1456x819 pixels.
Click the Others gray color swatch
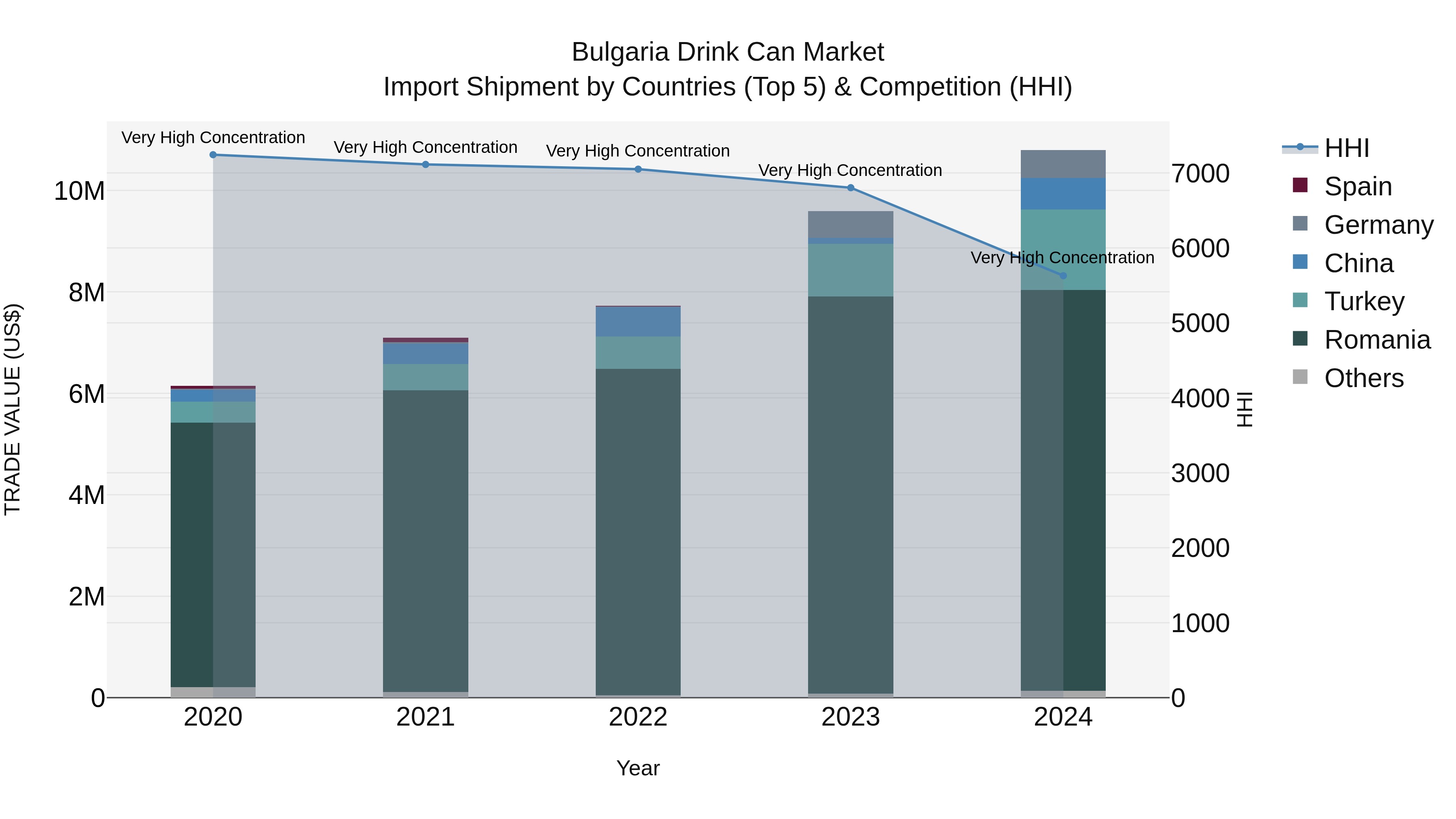coord(1300,377)
